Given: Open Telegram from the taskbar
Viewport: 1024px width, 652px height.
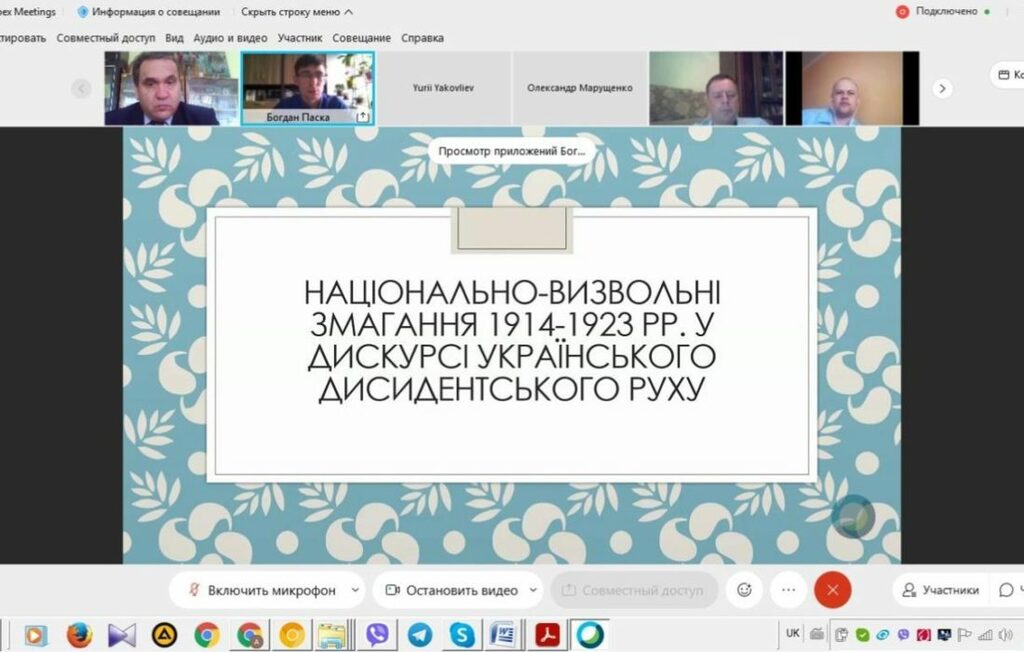Looking at the screenshot, I should tap(420, 634).
